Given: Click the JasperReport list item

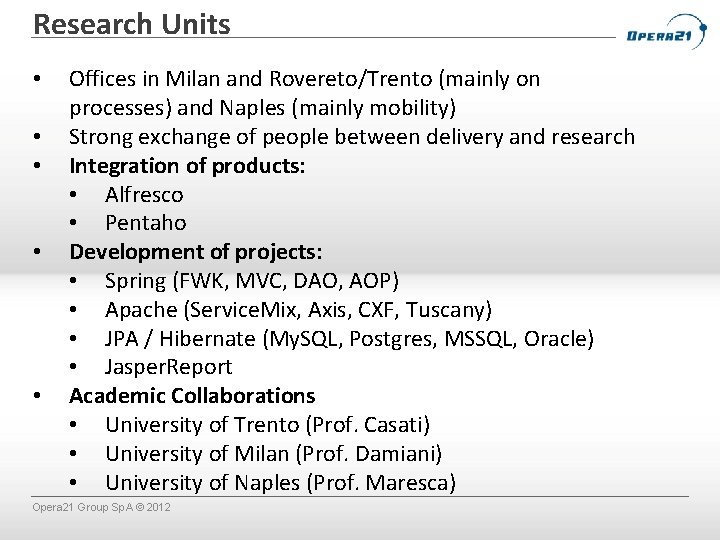Looking at the screenshot, I should 169,367.
